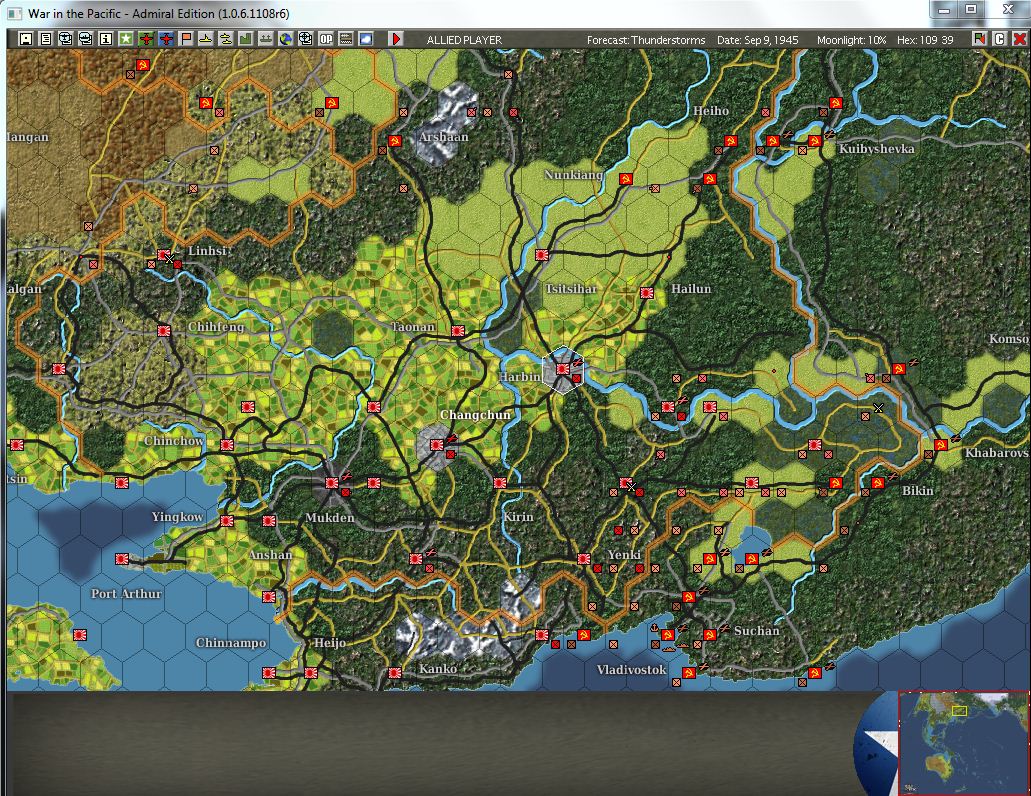Click the green star toolbar icon
1031x796 pixels.
(126, 39)
